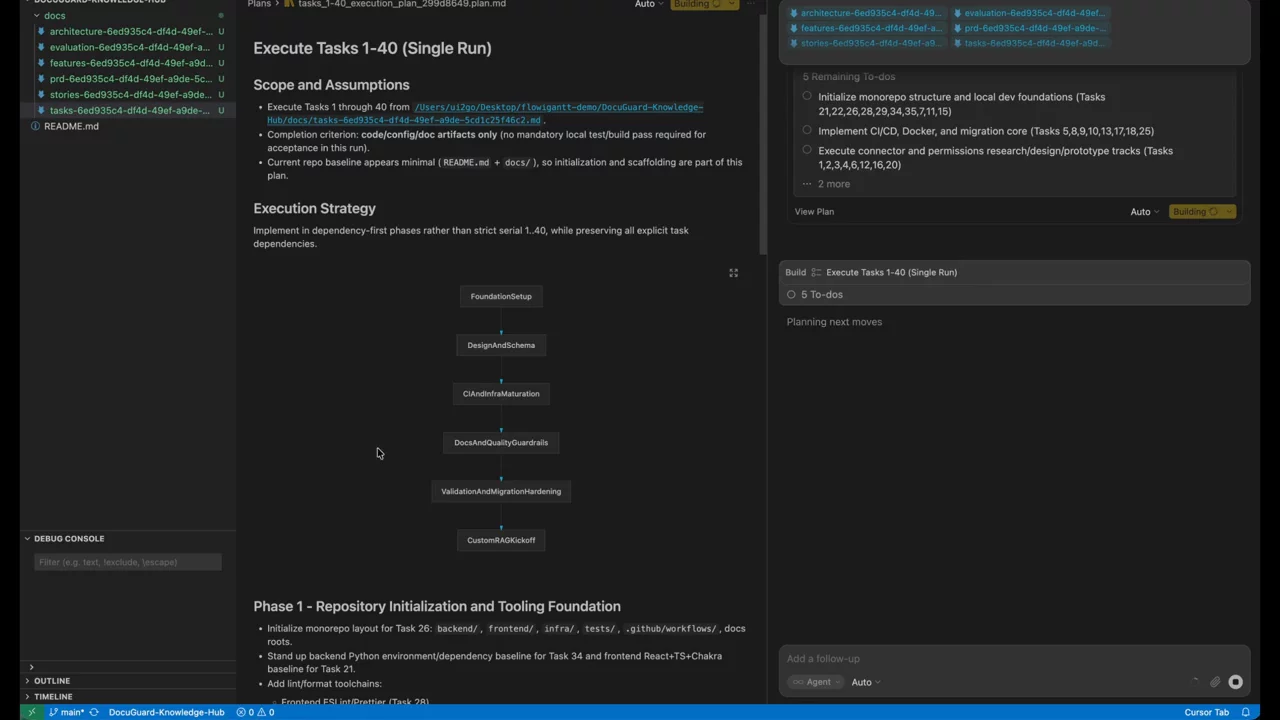Attach a file with paperclip icon
Screen dimensions: 1280x720
coord(1215,682)
